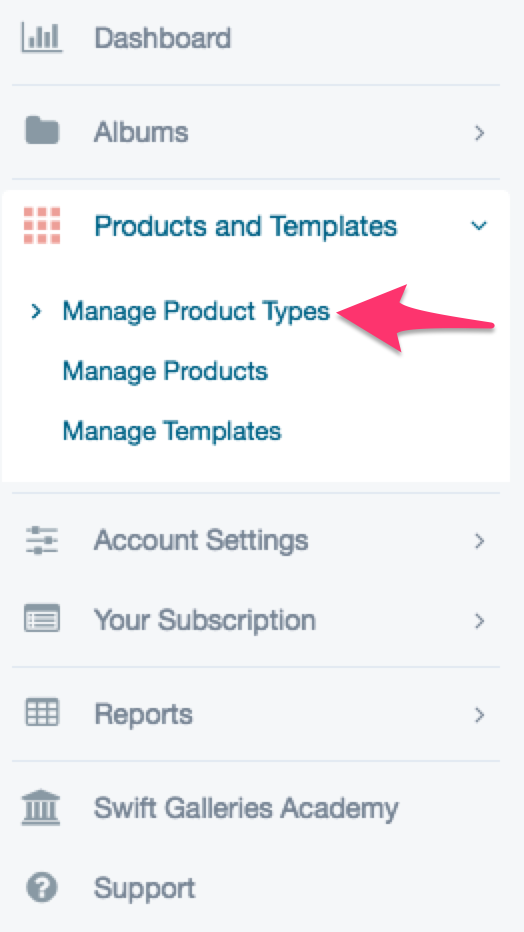The width and height of the screenshot is (524, 932).
Task: Click the Support question mark icon
Action: (x=42, y=888)
